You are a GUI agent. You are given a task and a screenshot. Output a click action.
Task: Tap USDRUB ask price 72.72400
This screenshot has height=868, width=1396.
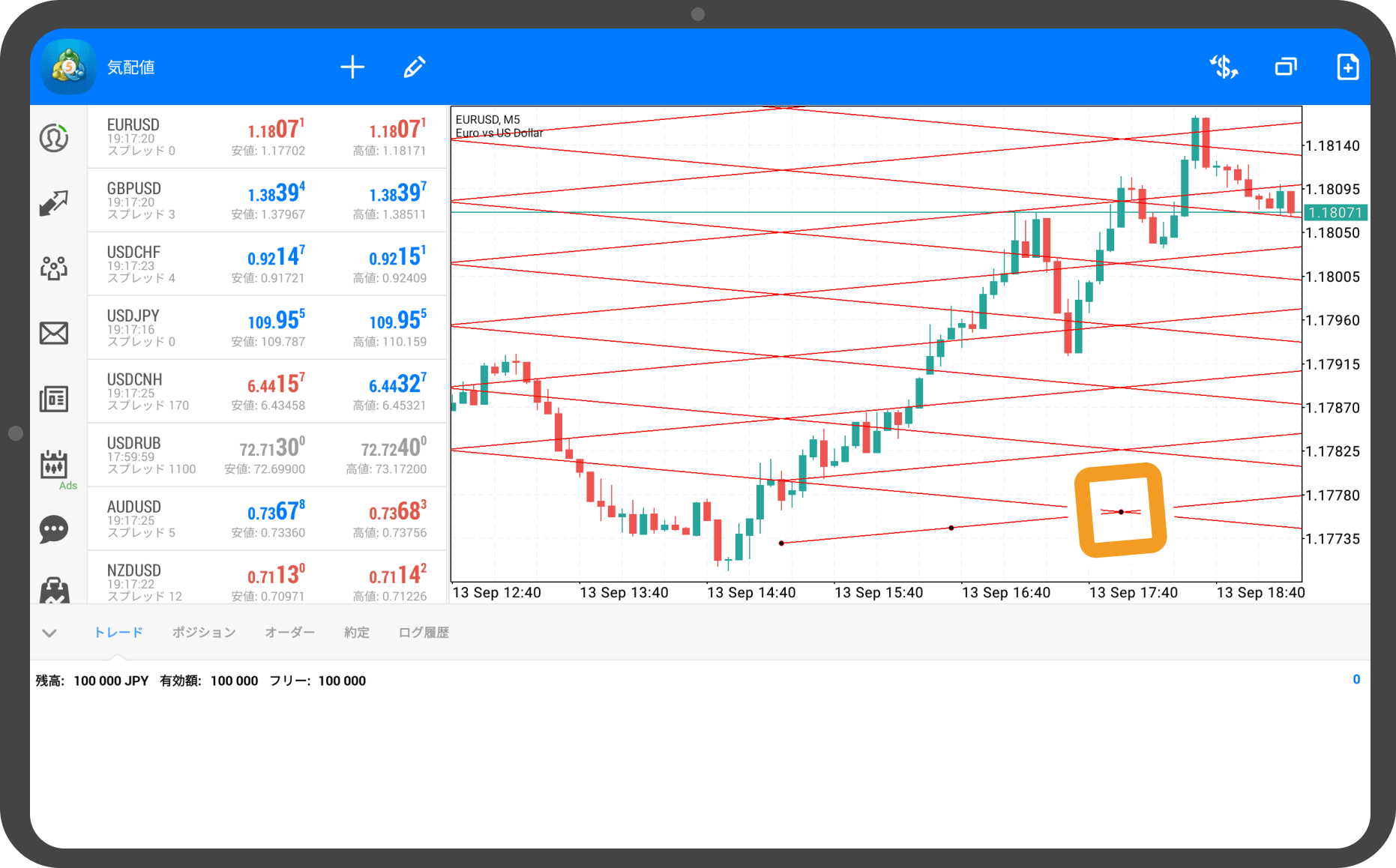[394, 447]
